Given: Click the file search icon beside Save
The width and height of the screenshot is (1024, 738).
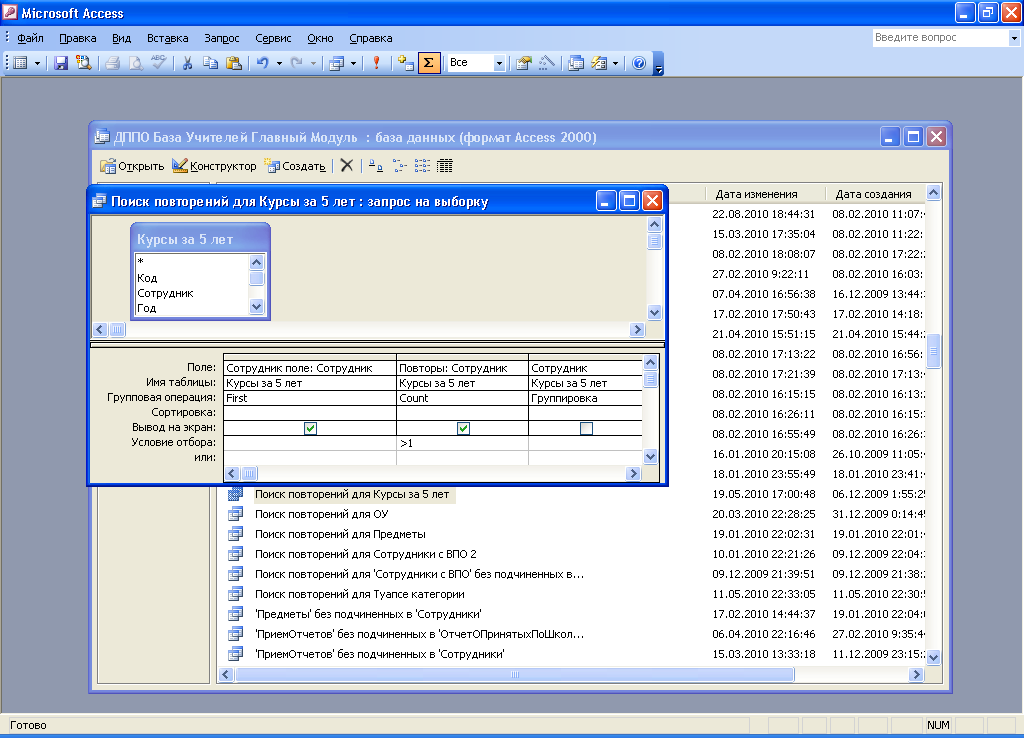Looking at the screenshot, I should click(x=84, y=63).
